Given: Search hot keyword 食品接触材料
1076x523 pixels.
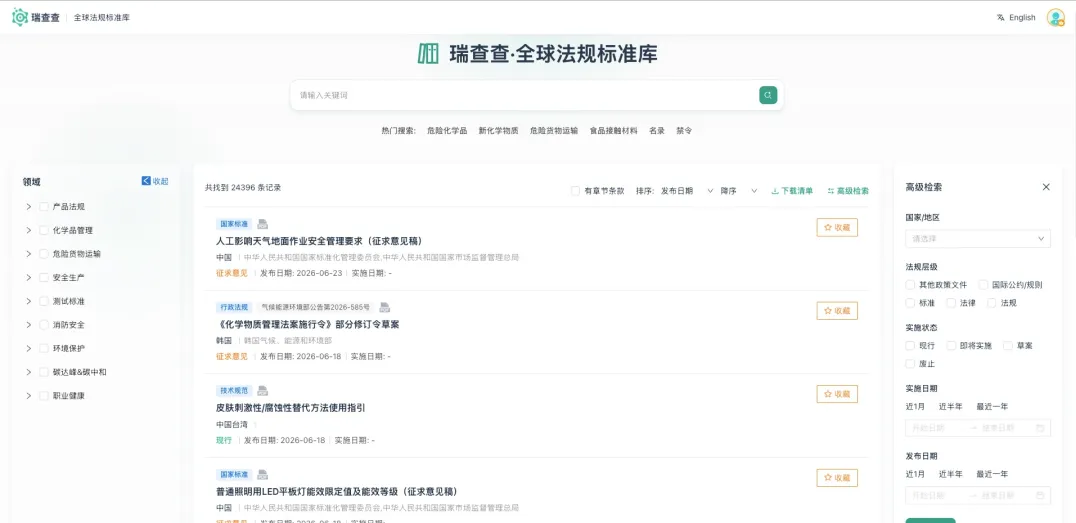Looking at the screenshot, I should (x=613, y=130).
